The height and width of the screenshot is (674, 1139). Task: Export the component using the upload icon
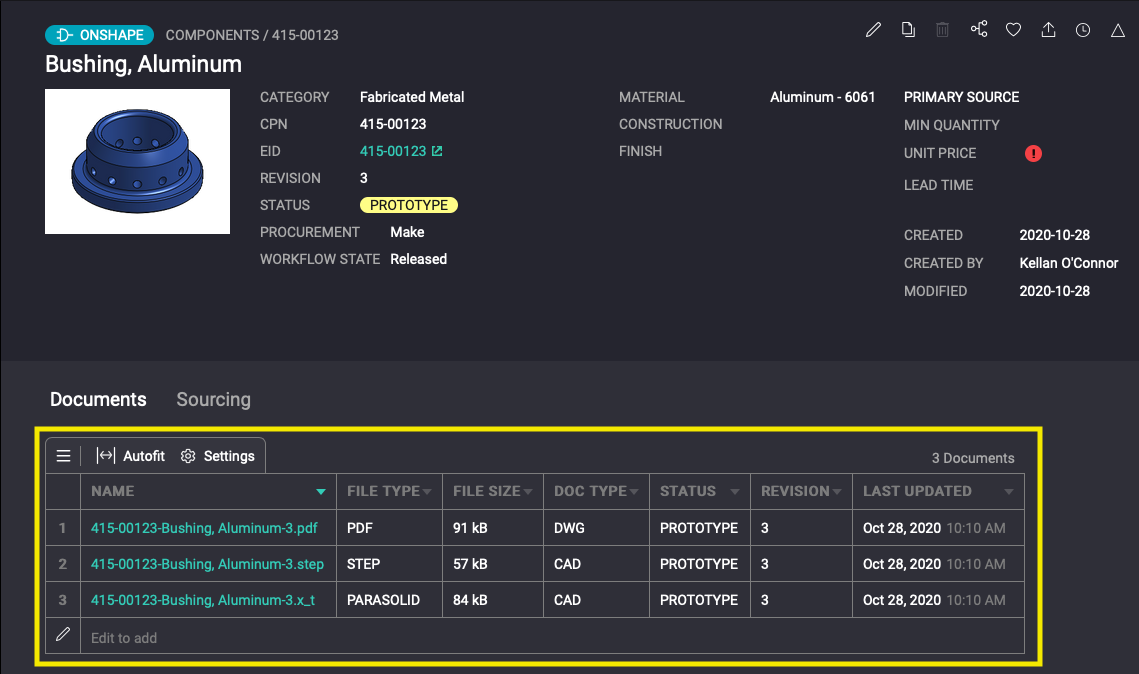(1048, 30)
